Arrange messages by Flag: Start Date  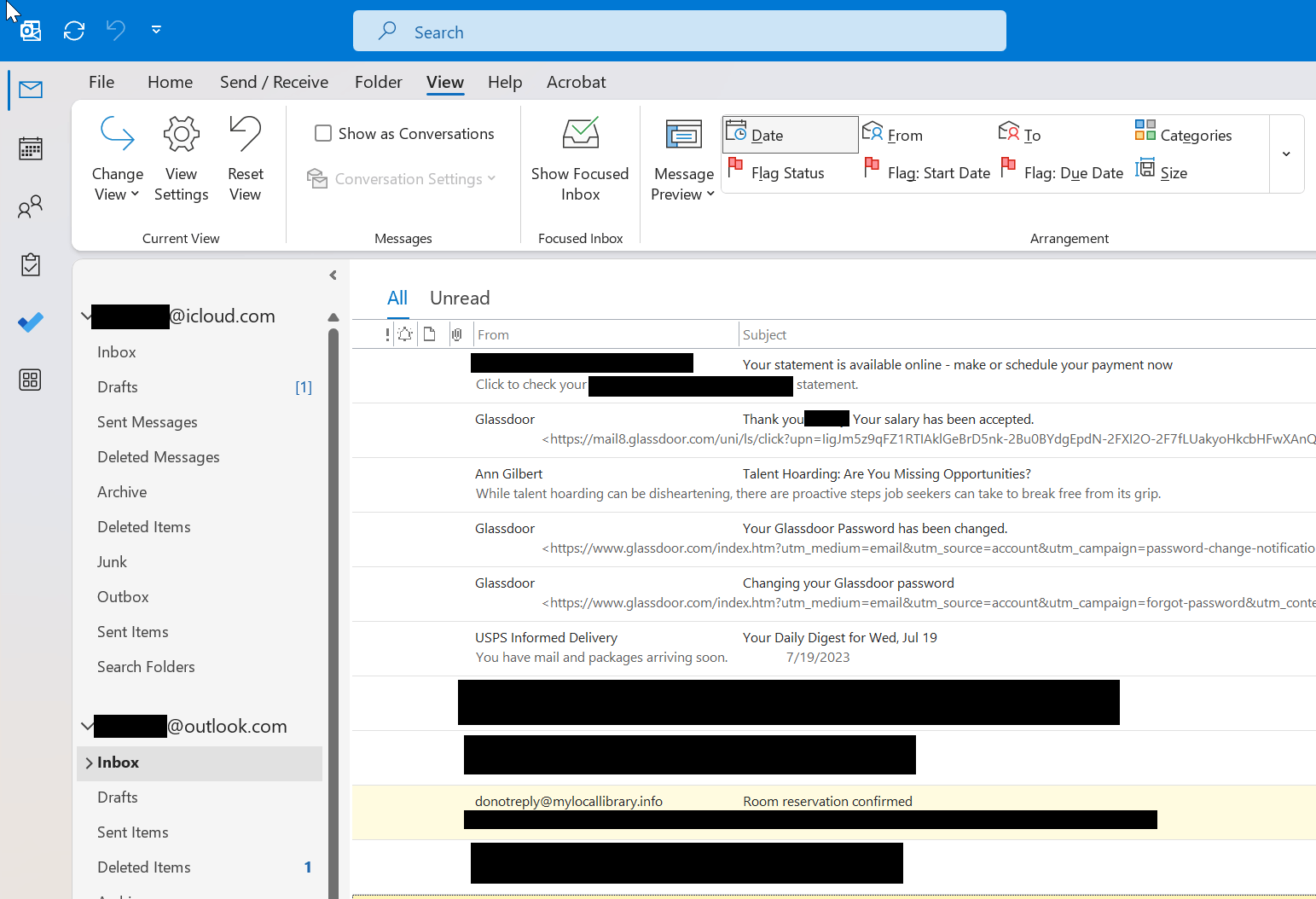click(x=927, y=173)
